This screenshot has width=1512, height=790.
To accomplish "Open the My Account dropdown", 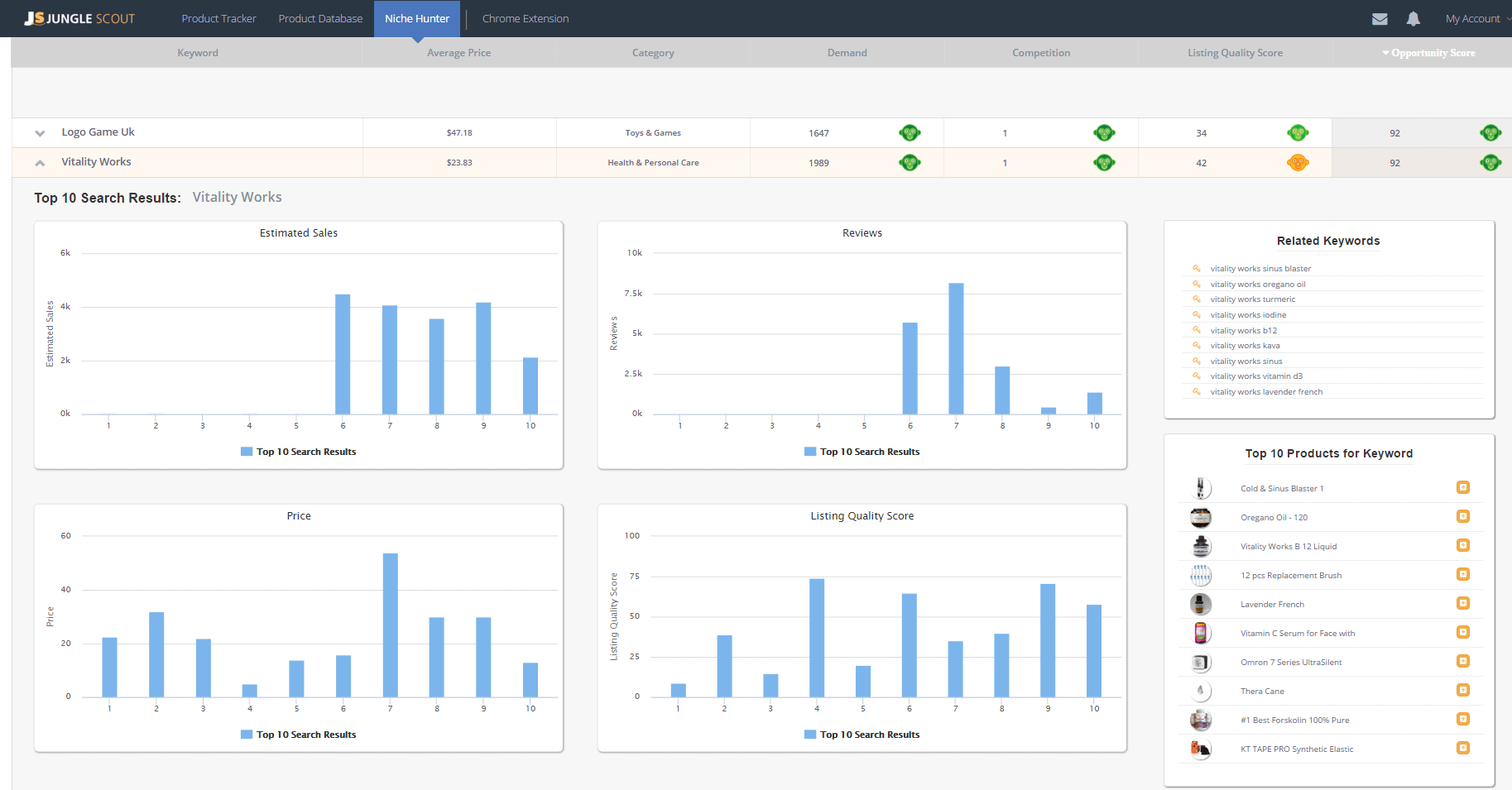I will click(1477, 18).
